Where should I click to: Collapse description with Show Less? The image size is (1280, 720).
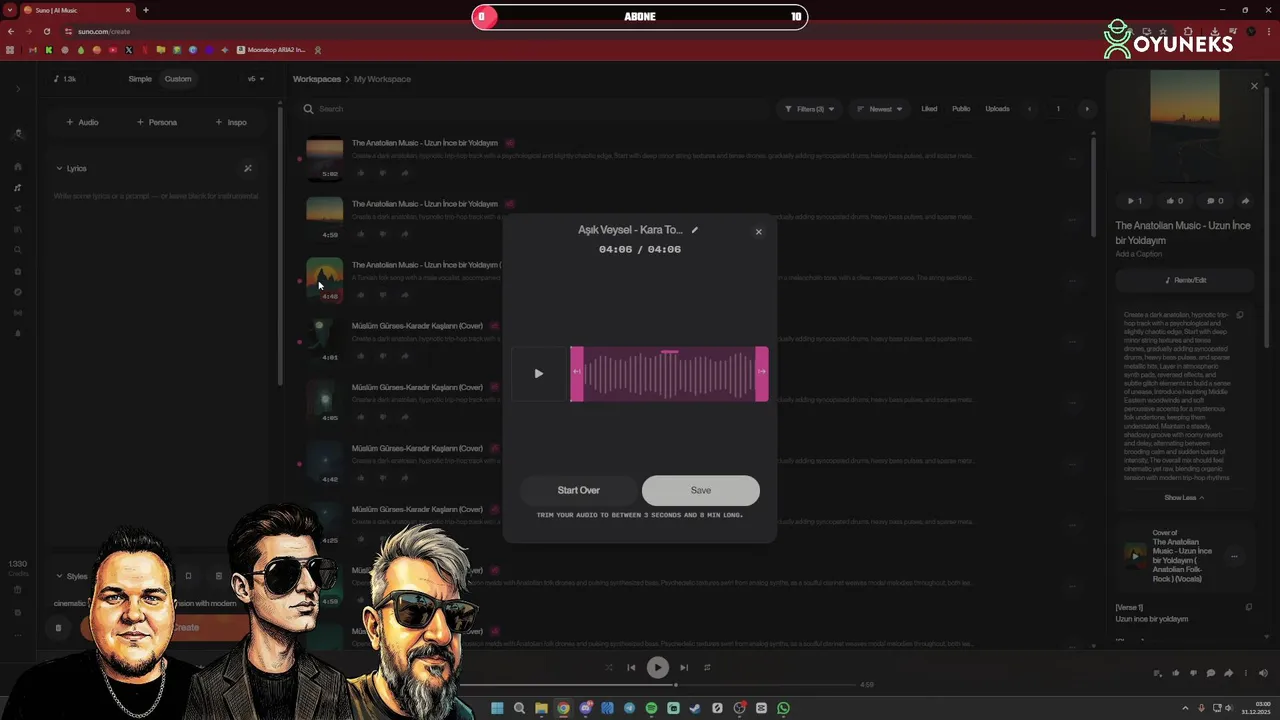1184,498
